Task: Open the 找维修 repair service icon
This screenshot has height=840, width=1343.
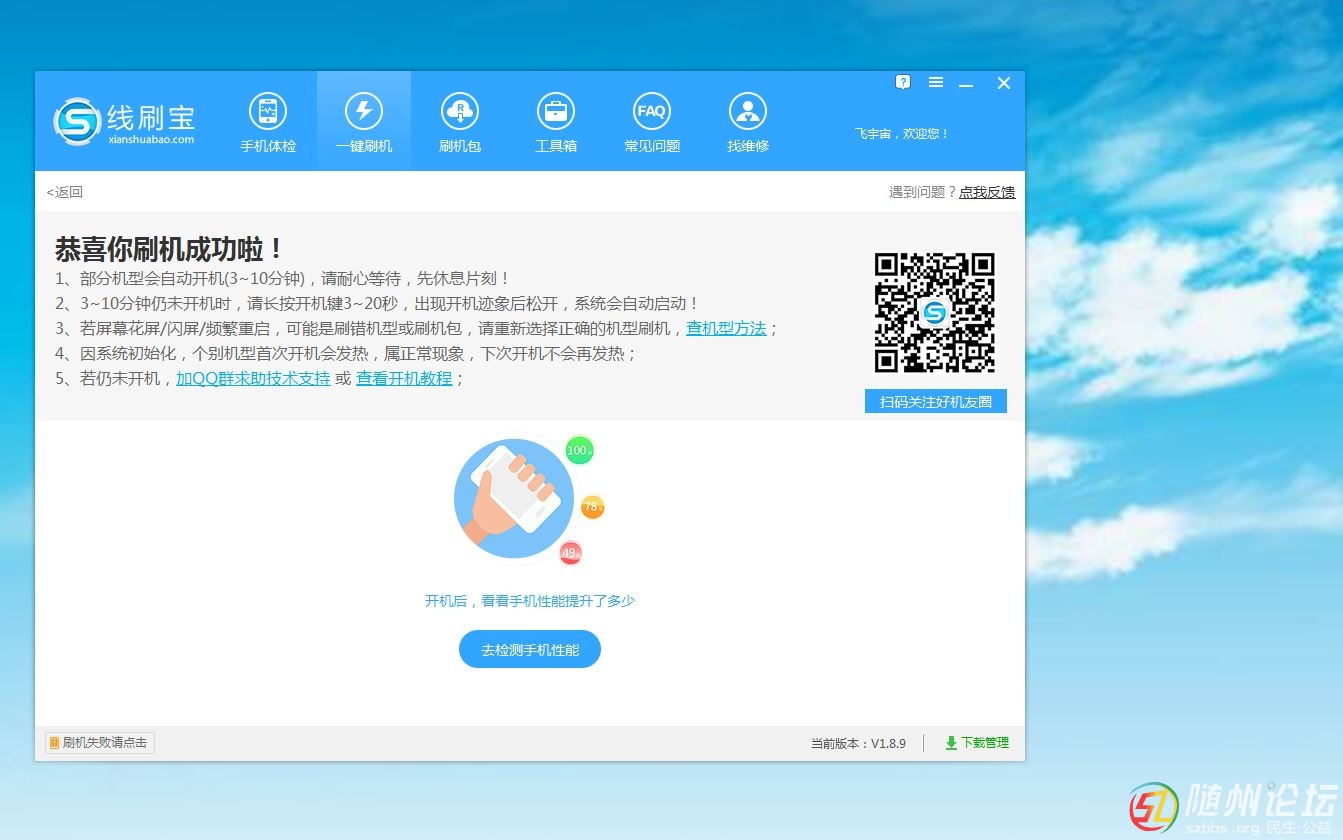Action: pyautogui.click(x=747, y=112)
